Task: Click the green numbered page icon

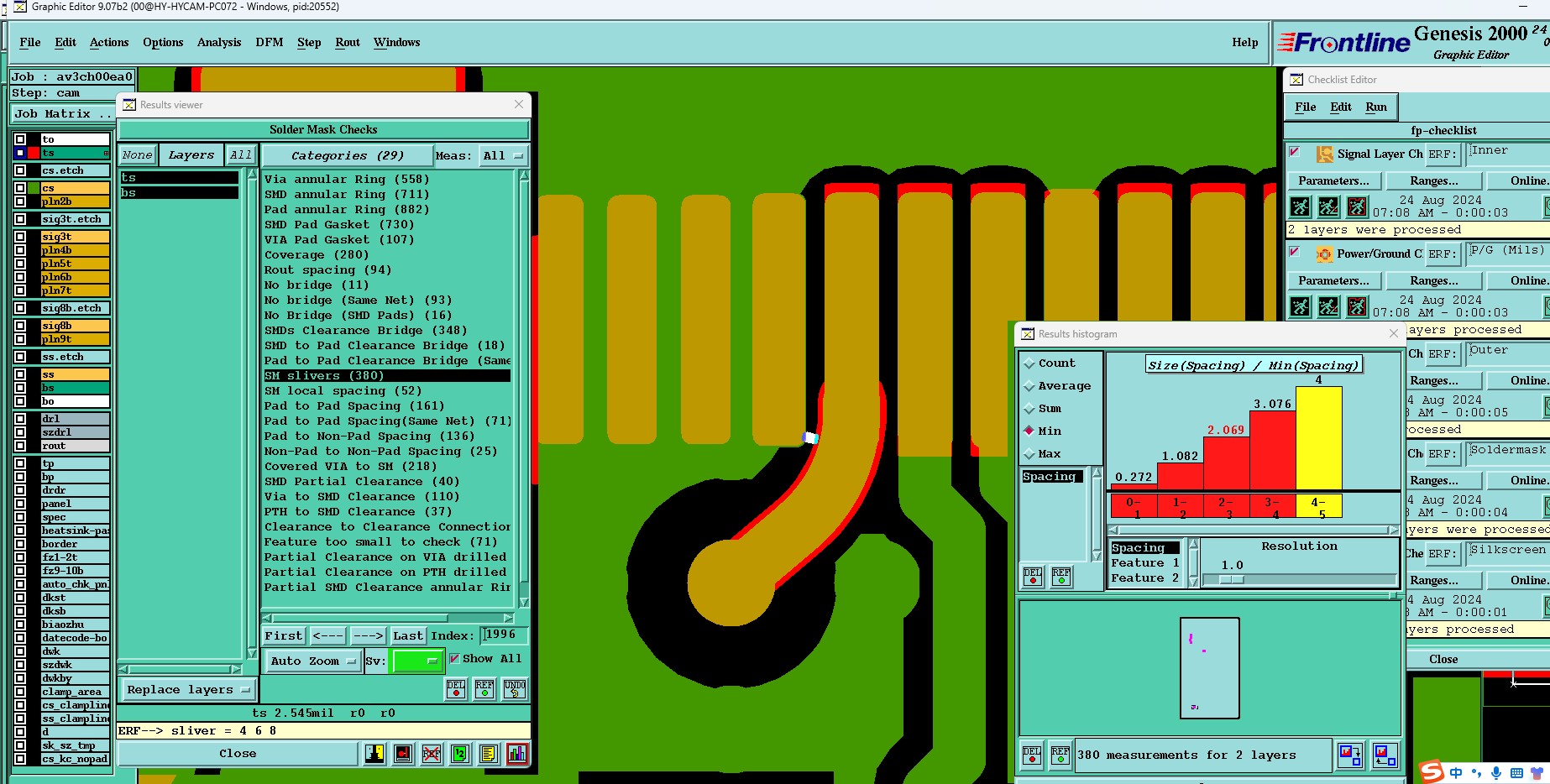Action: point(460,754)
